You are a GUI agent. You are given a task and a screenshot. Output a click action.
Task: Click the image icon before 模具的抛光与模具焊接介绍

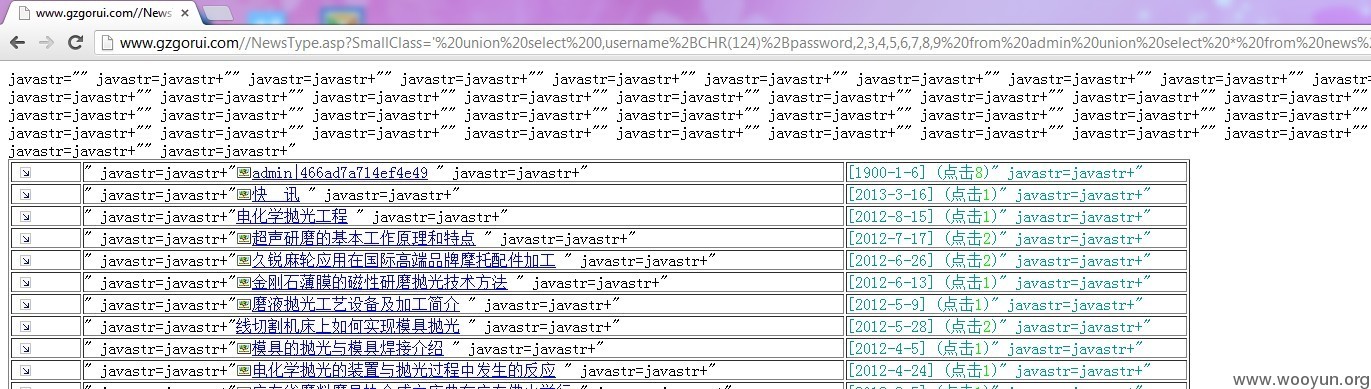tap(244, 349)
